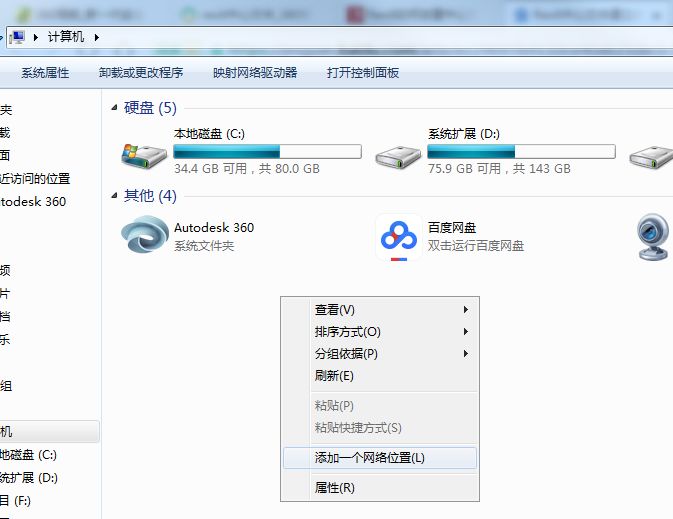673x519 pixels.
Task: Open the dropdown arrow before 计算机 in the address bar
Action: [x=36, y=37]
